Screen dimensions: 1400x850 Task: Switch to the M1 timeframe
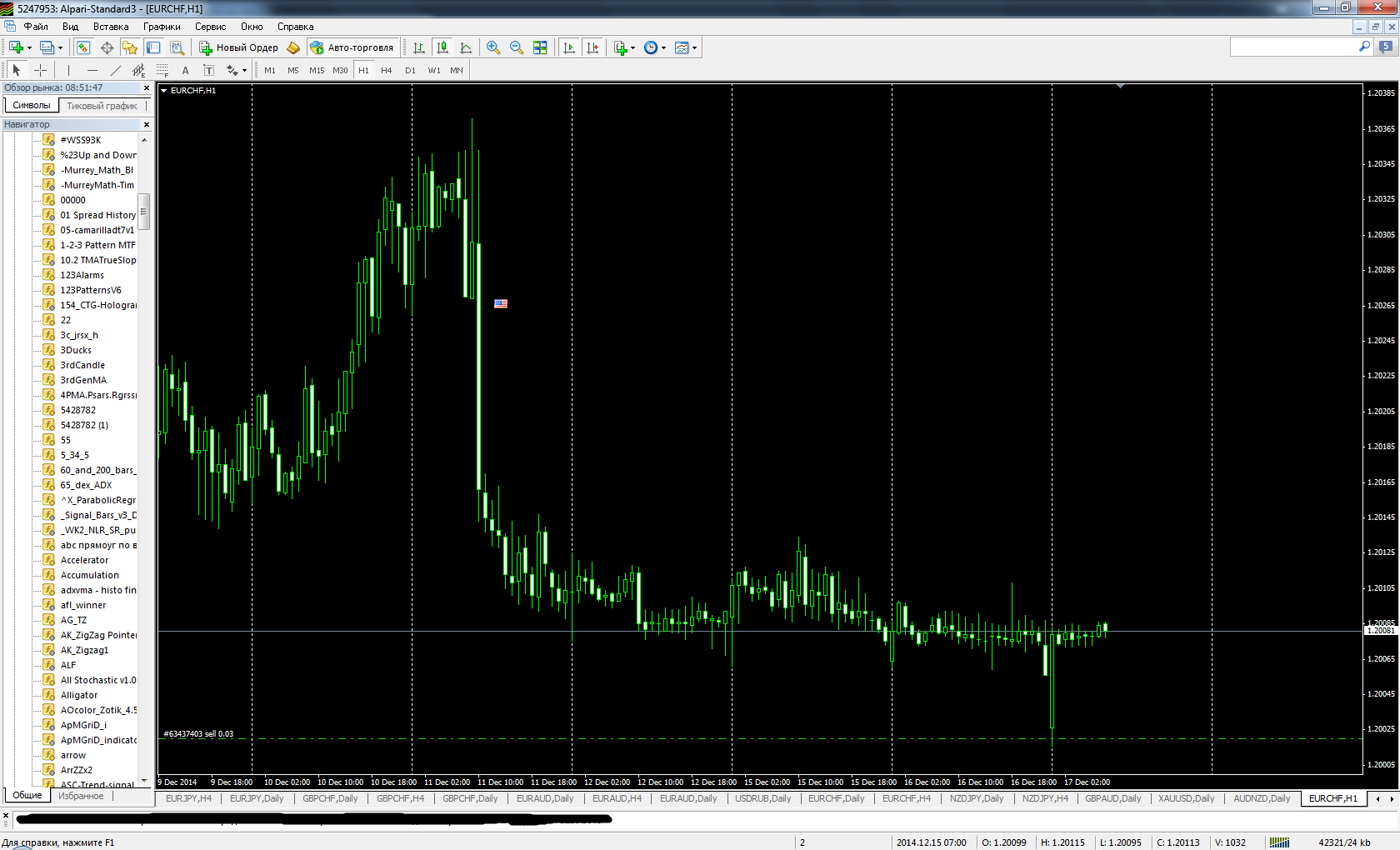click(270, 70)
